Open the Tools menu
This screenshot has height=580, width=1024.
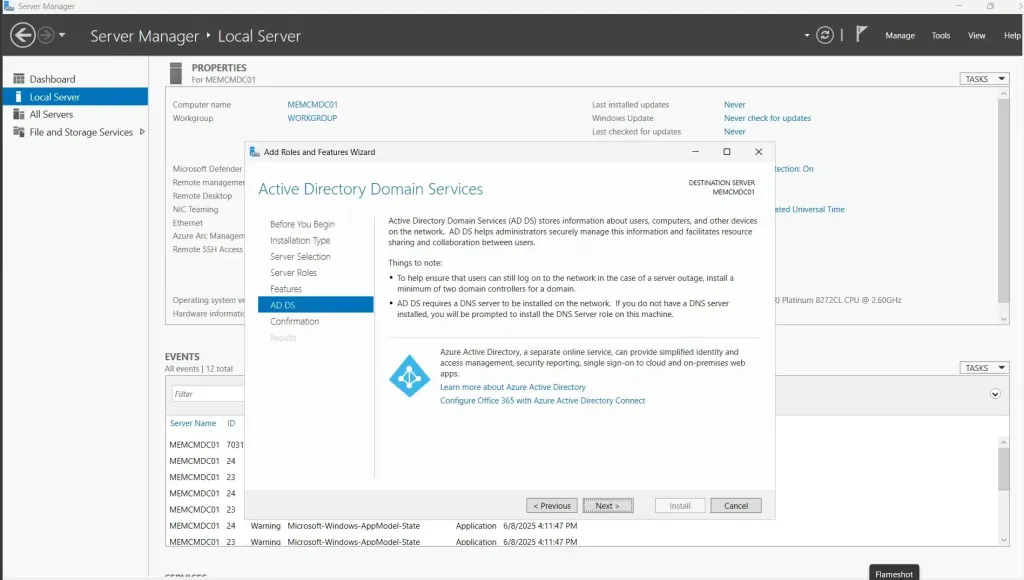click(x=940, y=35)
